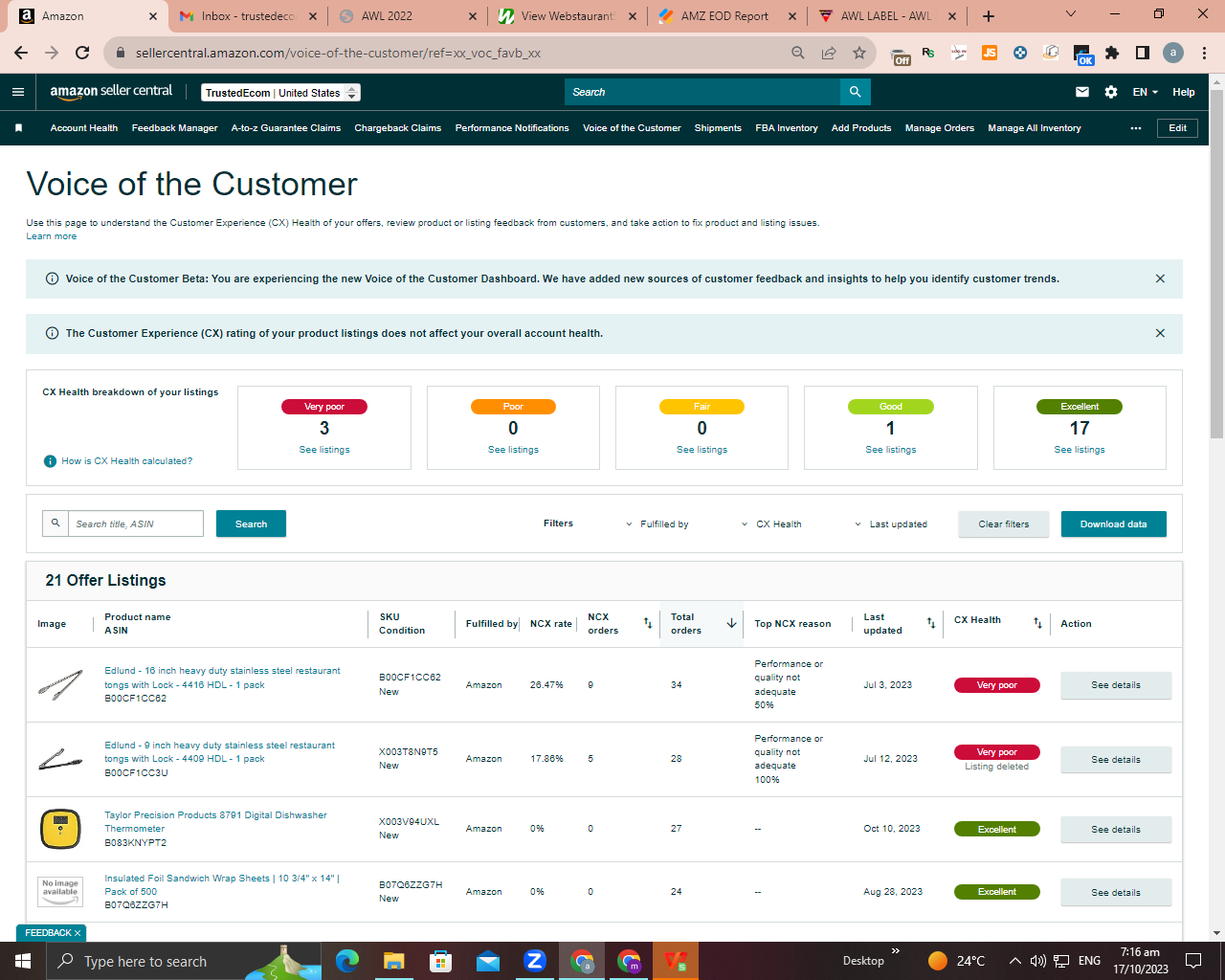Sort the table by Total orders
Viewport: 1225px width, 980px height.
732,623
